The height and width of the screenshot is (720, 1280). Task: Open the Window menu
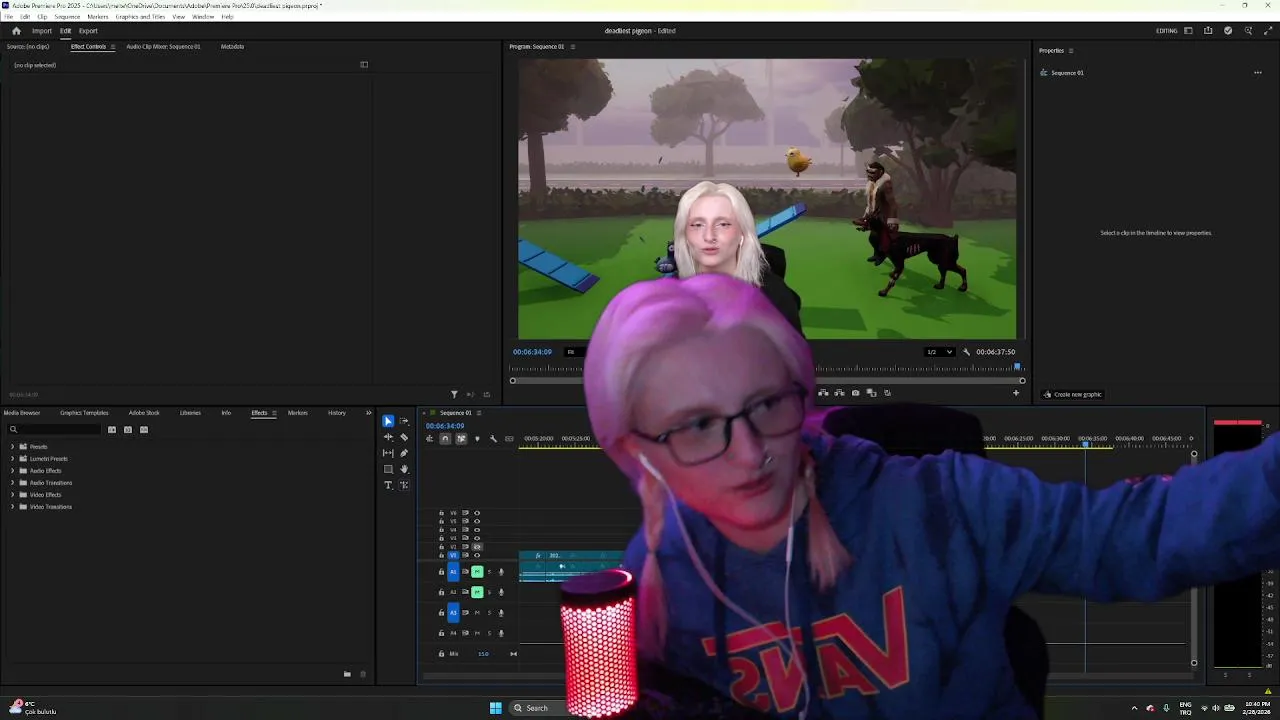[203, 17]
